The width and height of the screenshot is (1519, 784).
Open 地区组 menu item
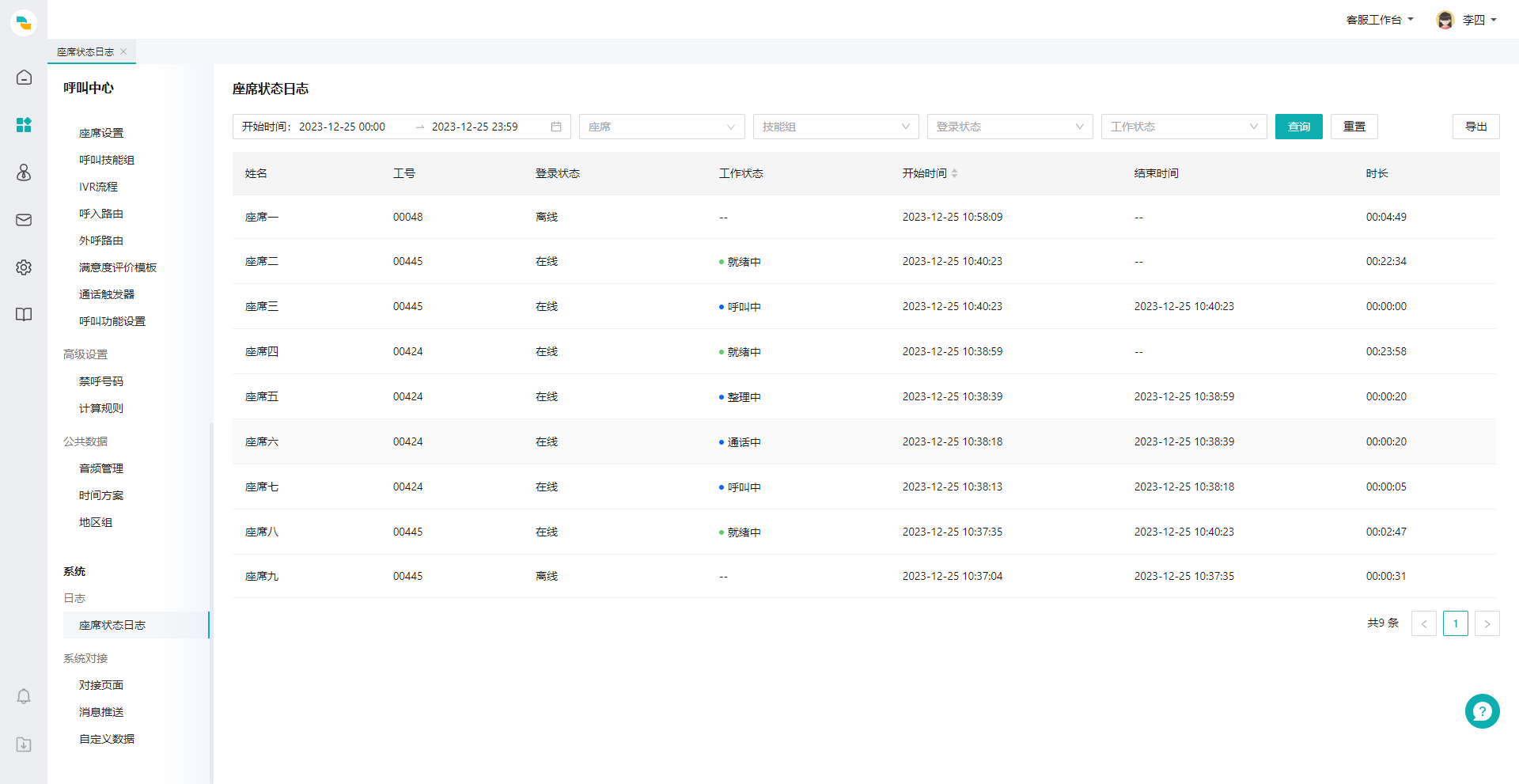click(96, 522)
